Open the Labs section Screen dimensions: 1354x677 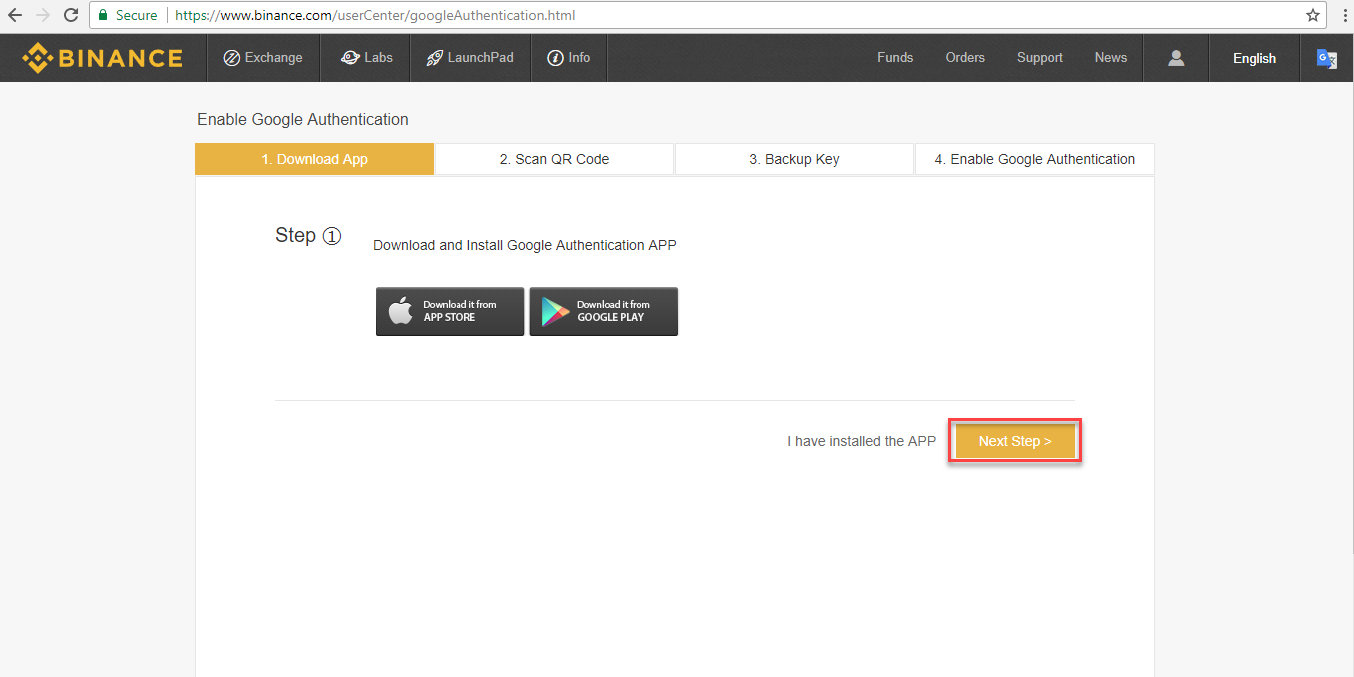coord(366,58)
